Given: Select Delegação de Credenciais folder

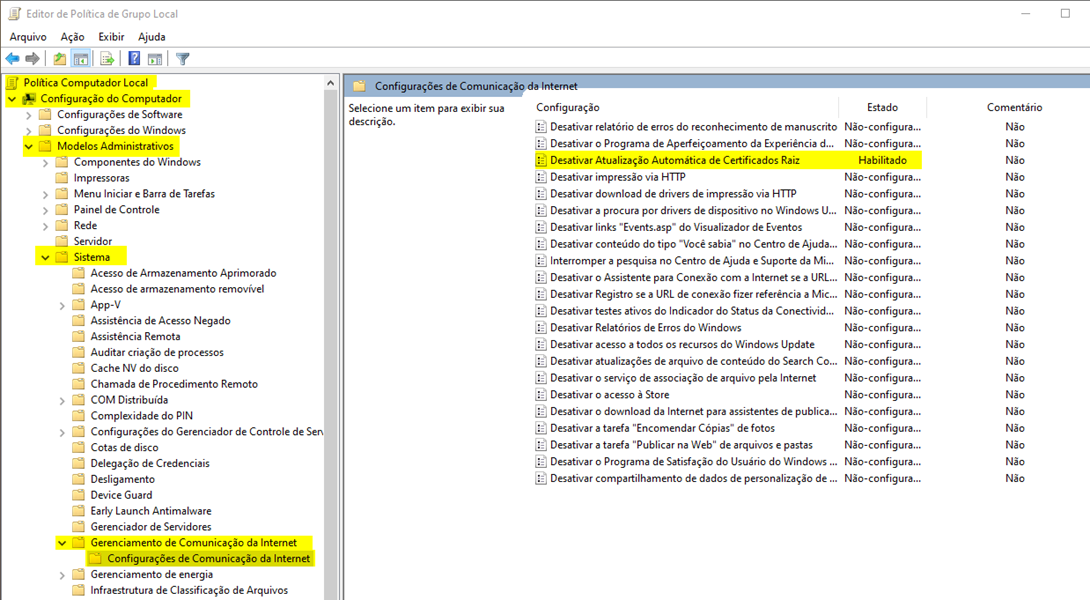Looking at the screenshot, I should point(149,463).
